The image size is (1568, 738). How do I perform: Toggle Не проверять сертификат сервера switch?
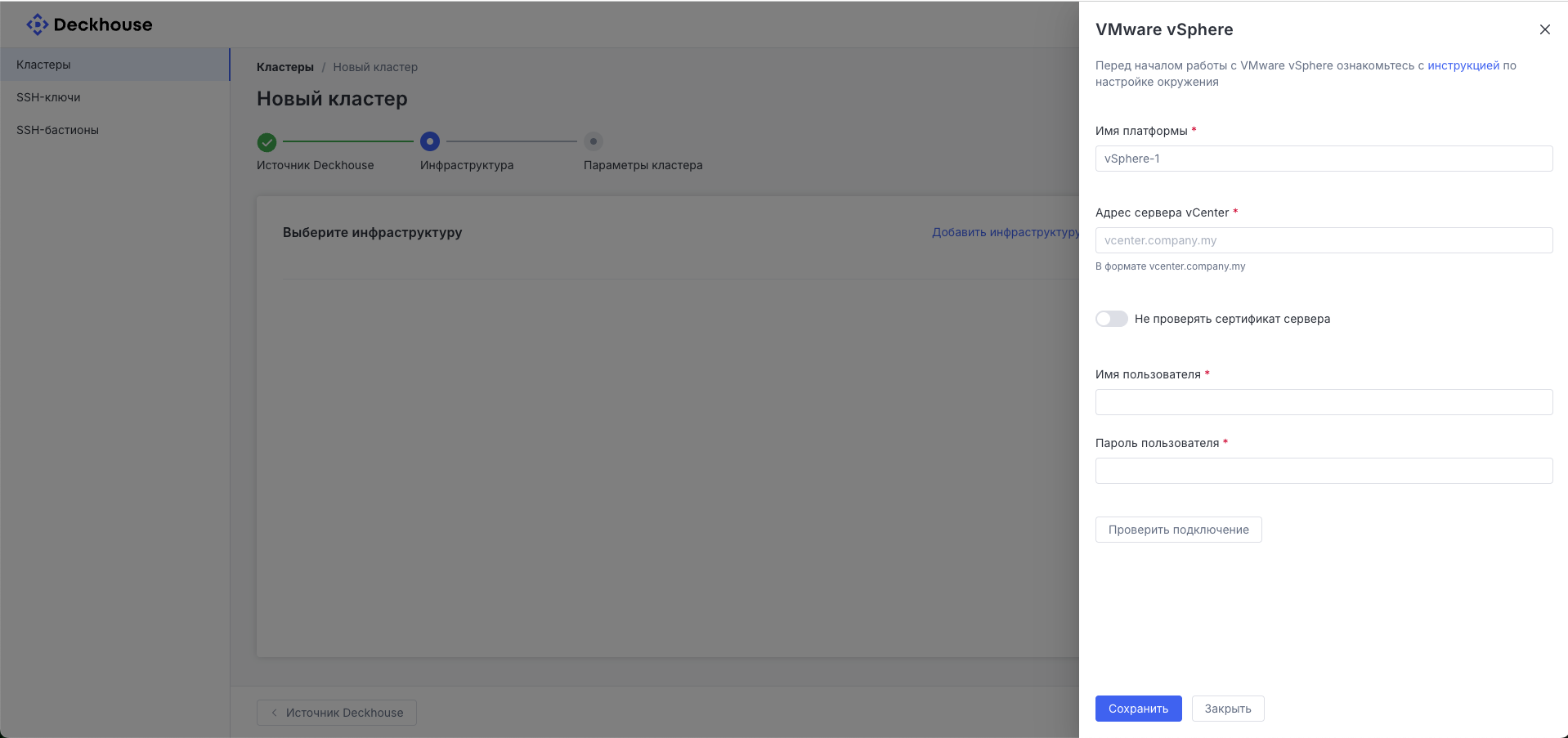[1112, 319]
